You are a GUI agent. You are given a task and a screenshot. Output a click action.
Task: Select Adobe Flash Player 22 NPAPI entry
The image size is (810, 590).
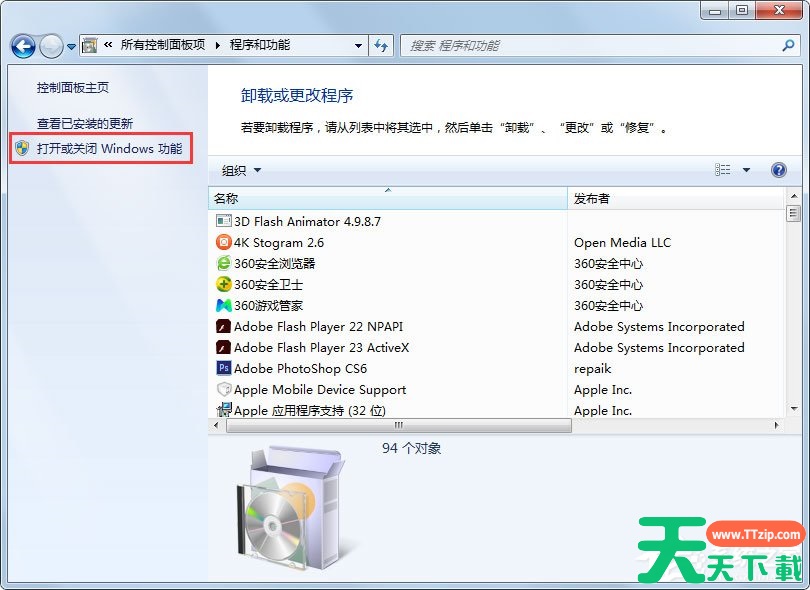[x=318, y=327]
